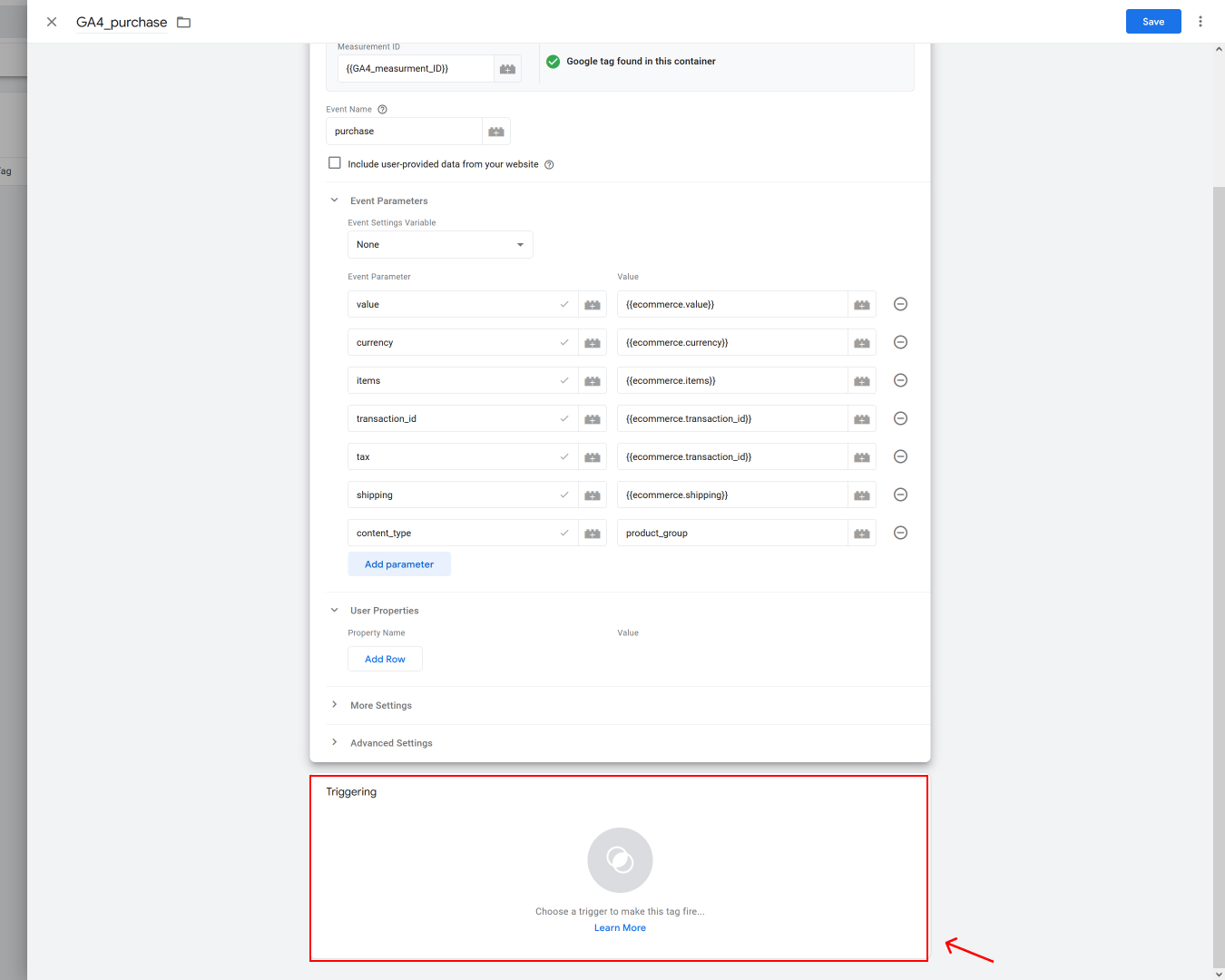Collapse the User Properties section

[x=334, y=611]
